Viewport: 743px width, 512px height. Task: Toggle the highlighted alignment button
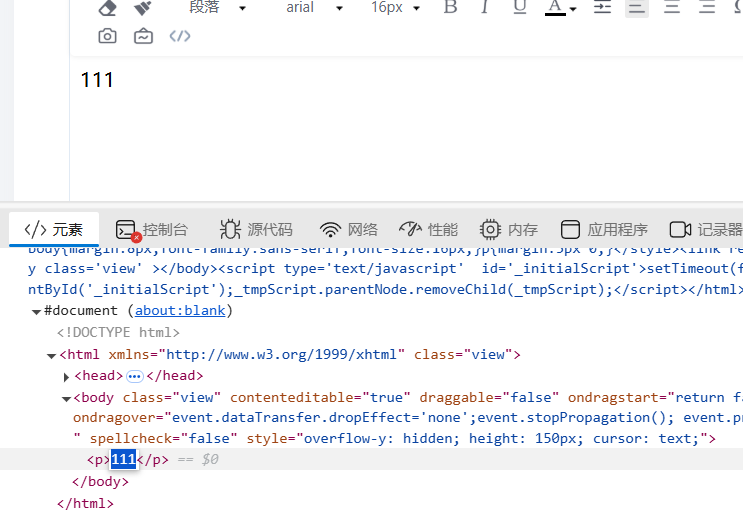point(636,8)
